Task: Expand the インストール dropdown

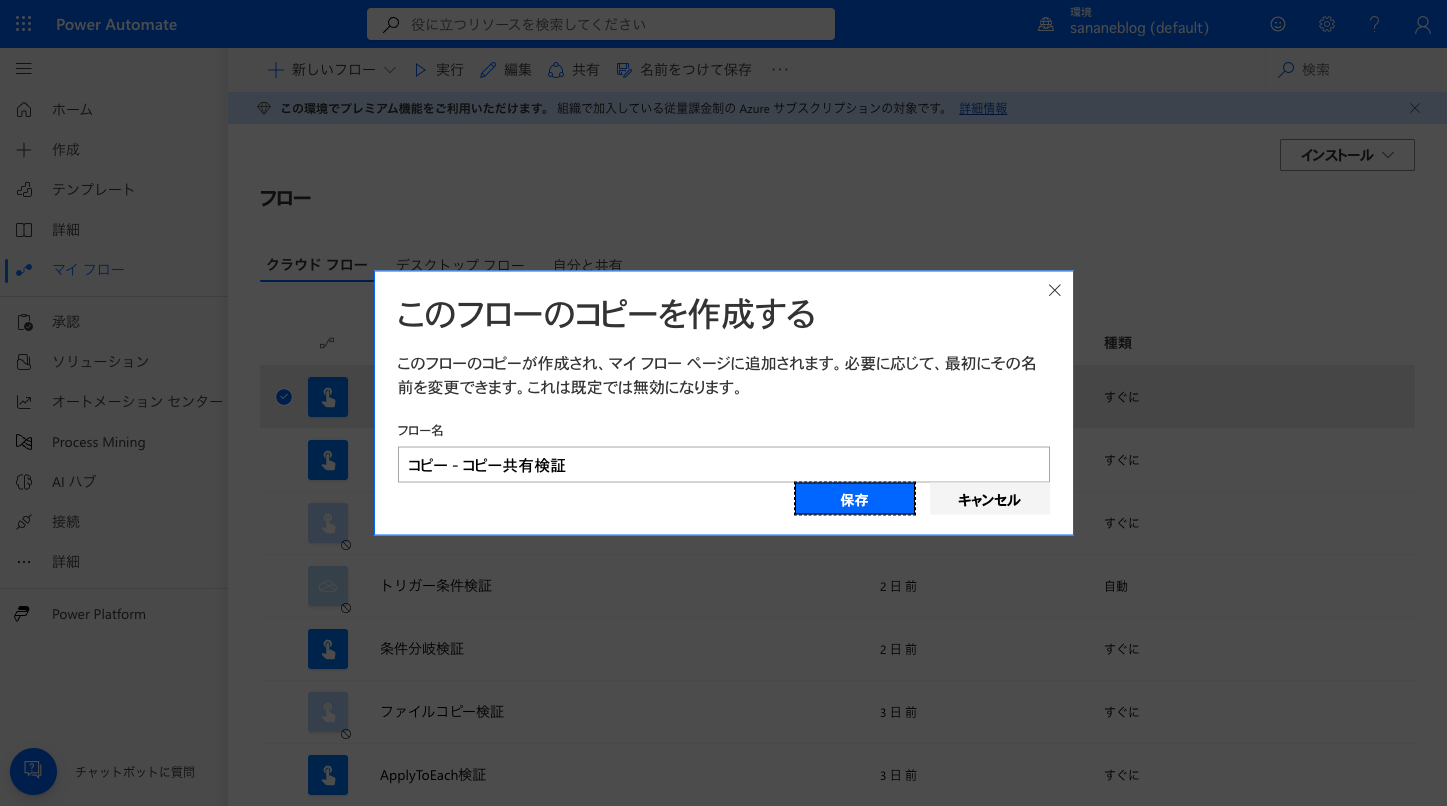Action: tap(1347, 155)
